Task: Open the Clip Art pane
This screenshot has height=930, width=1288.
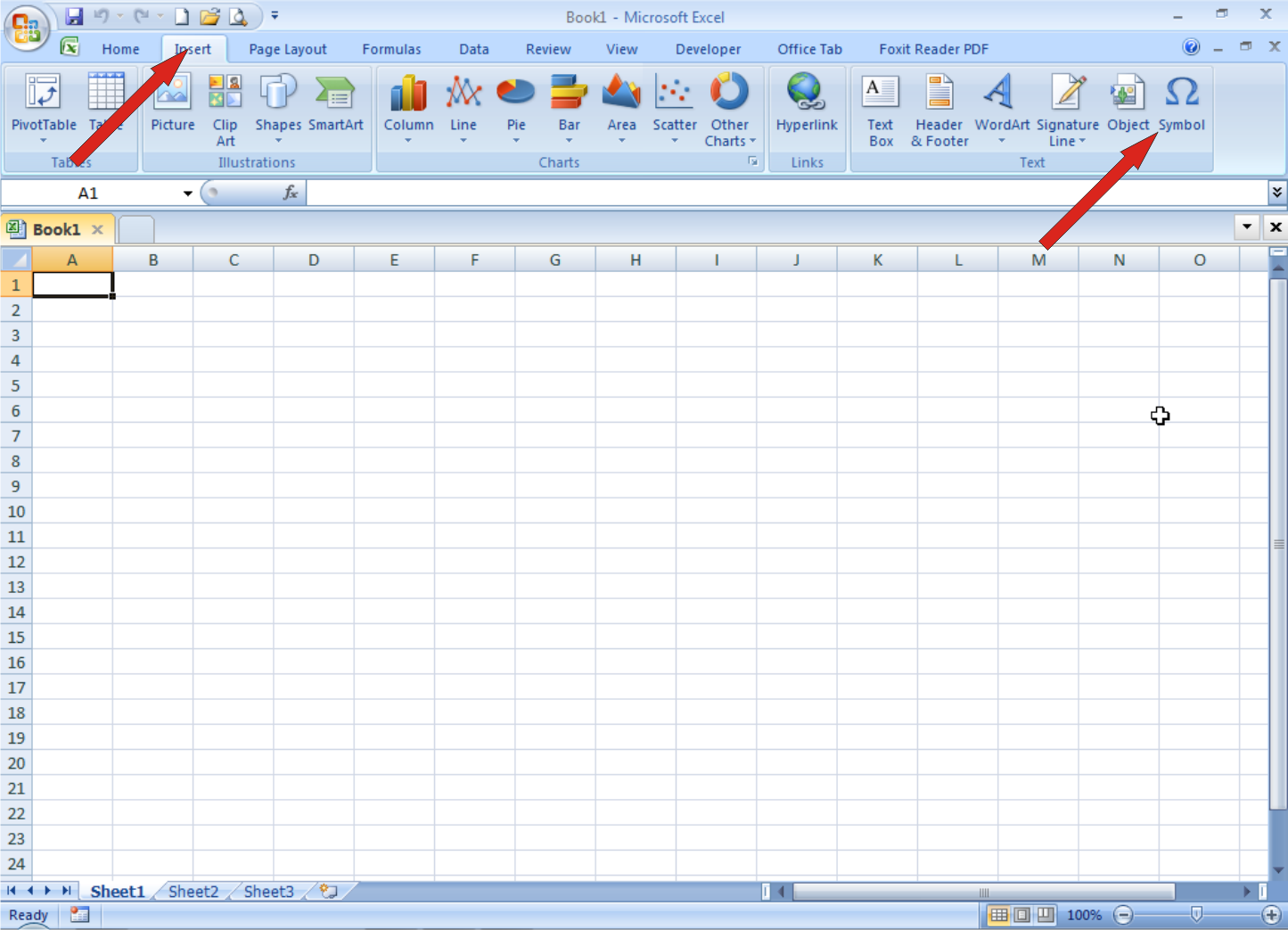Action: coord(225,109)
